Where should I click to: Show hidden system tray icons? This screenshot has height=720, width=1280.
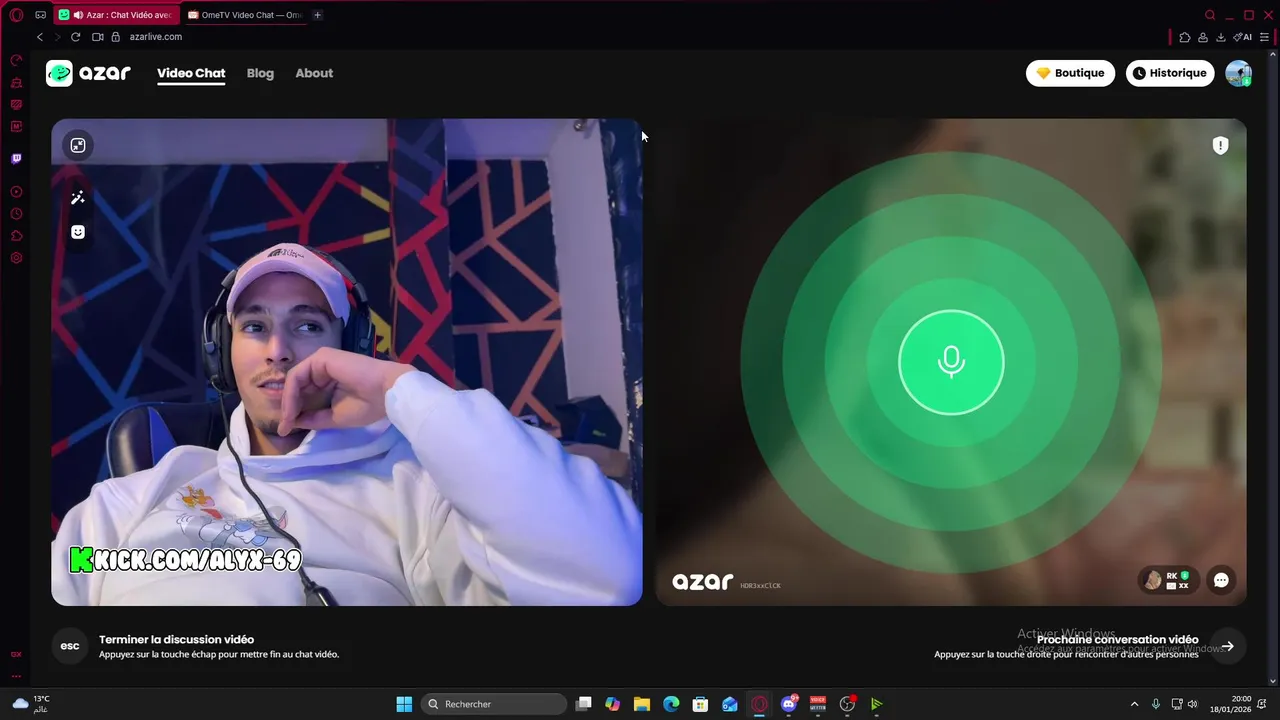click(x=1134, y=704)
